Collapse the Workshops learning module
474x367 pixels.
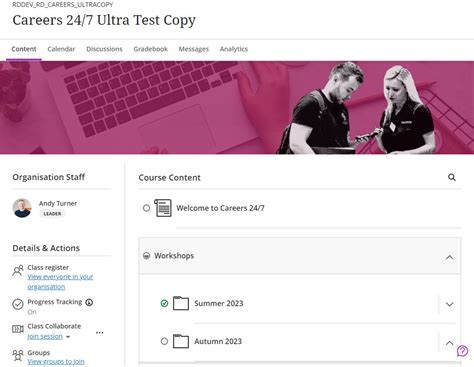point(449,257)
